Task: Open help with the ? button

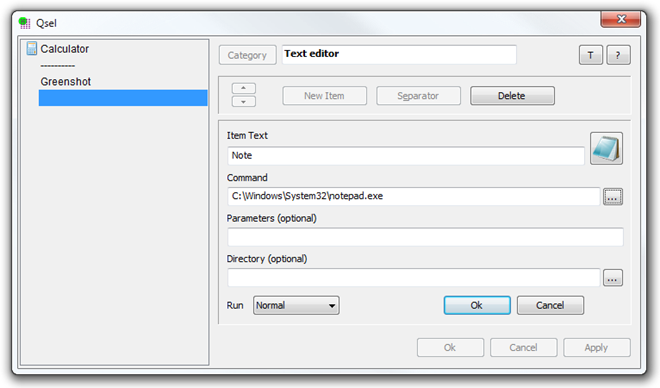Action: (x=618, y=55)
